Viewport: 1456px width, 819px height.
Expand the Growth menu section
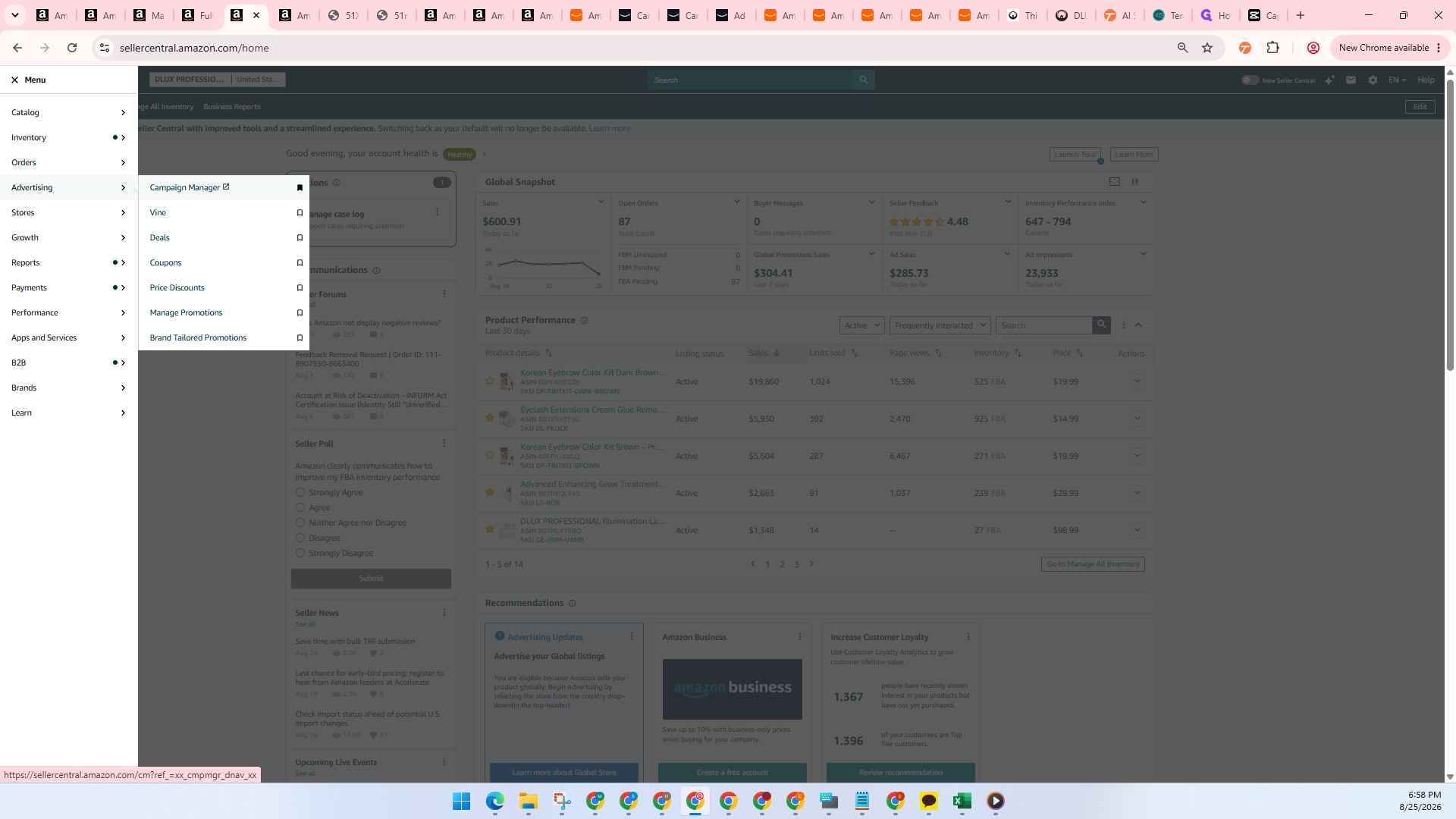[x=68, y=237]
